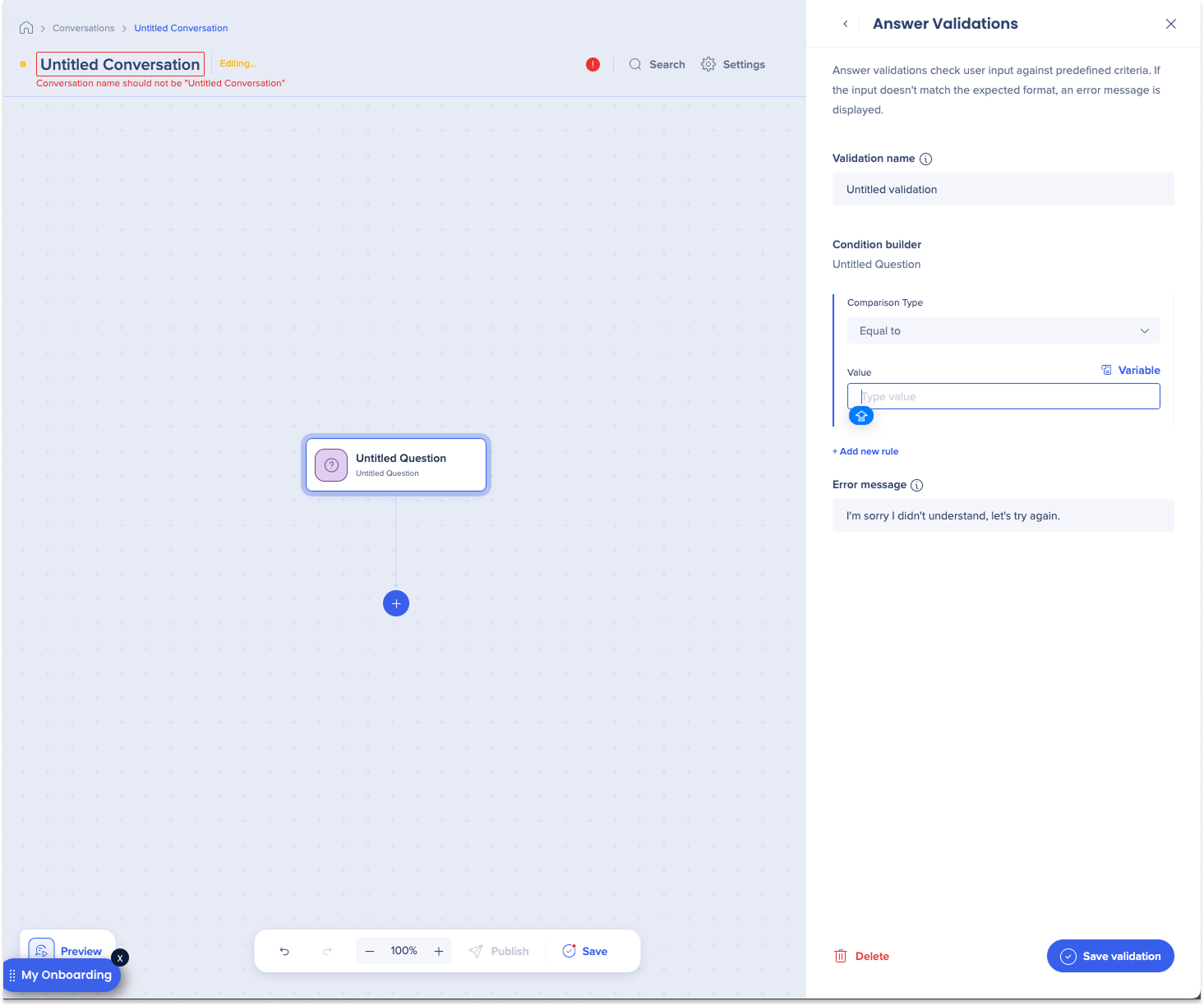Screen dimensions: 1204x1006
Task: Zoom out with the minus button
Action: (370, 951)
